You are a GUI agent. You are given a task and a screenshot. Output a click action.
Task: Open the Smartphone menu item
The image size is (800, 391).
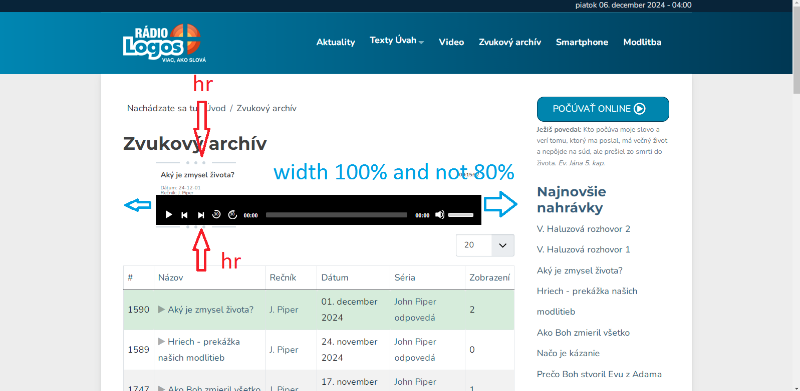click(x=582, y=42)
